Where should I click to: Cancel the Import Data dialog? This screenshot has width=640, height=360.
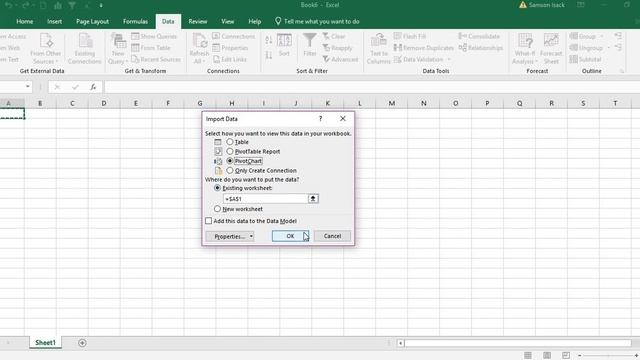332,236
